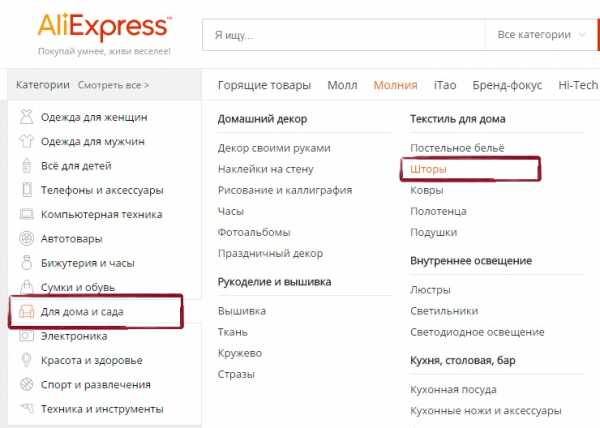Click the bags and shoes icon
The image size is (600, 428).
coord(26,288)
